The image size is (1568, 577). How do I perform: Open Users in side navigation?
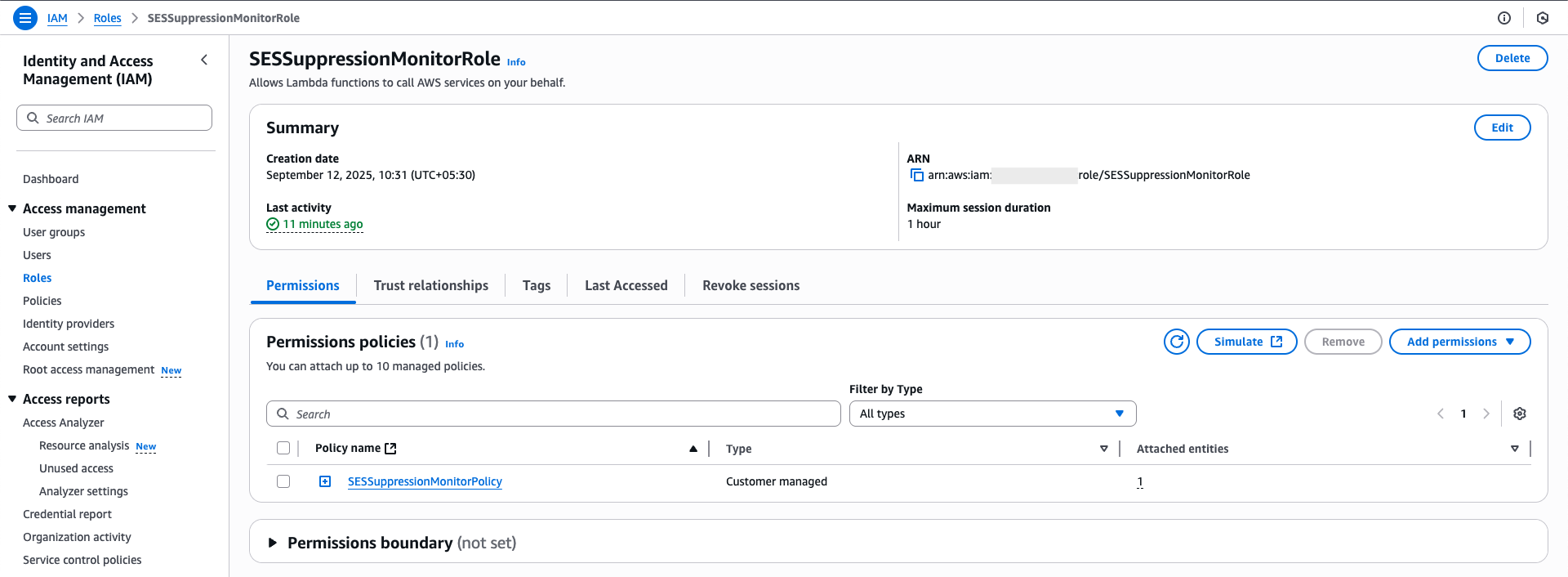click(37, 255)
